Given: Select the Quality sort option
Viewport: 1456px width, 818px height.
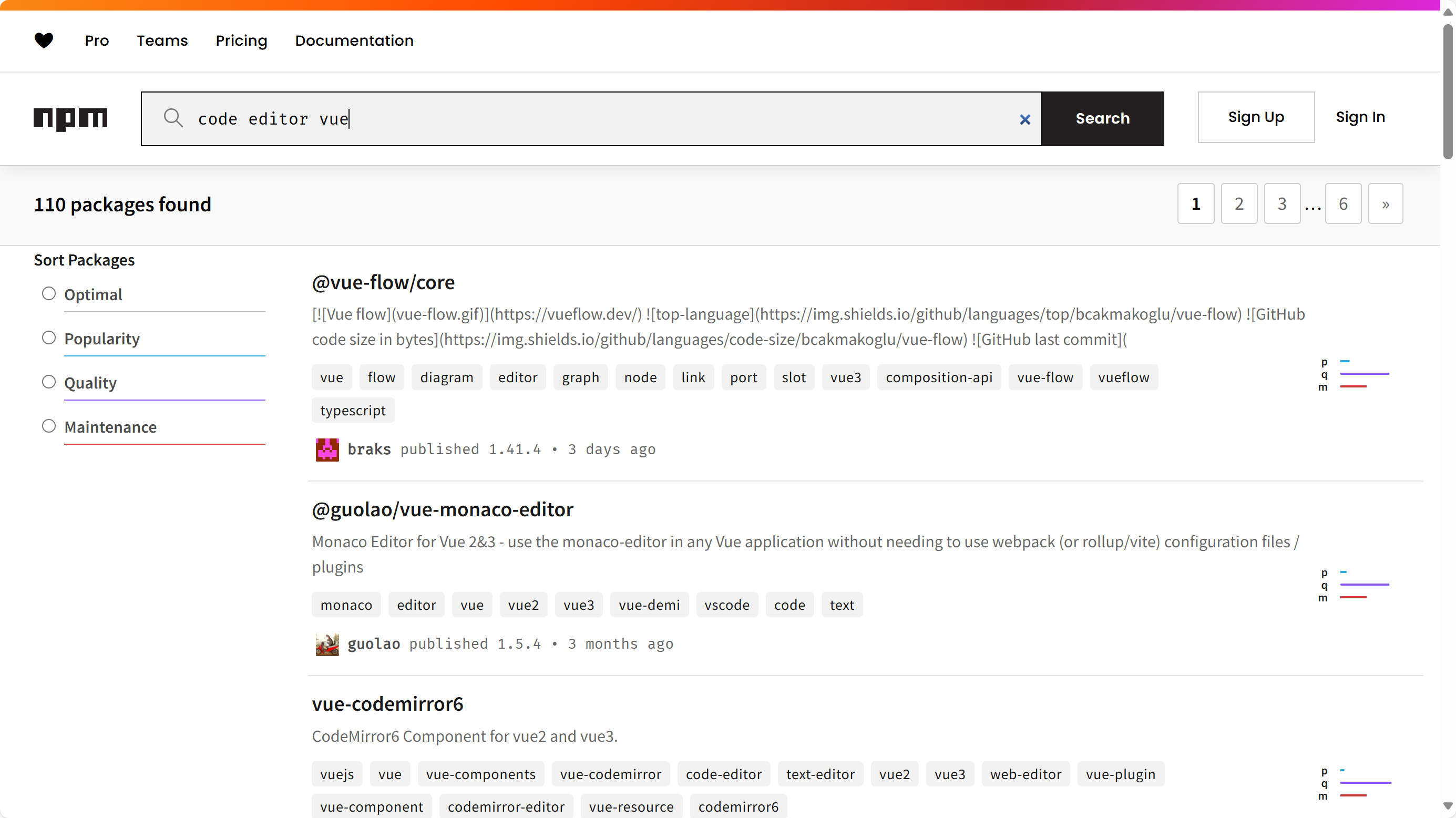Looking at the screenshot, I should (49, 382).
